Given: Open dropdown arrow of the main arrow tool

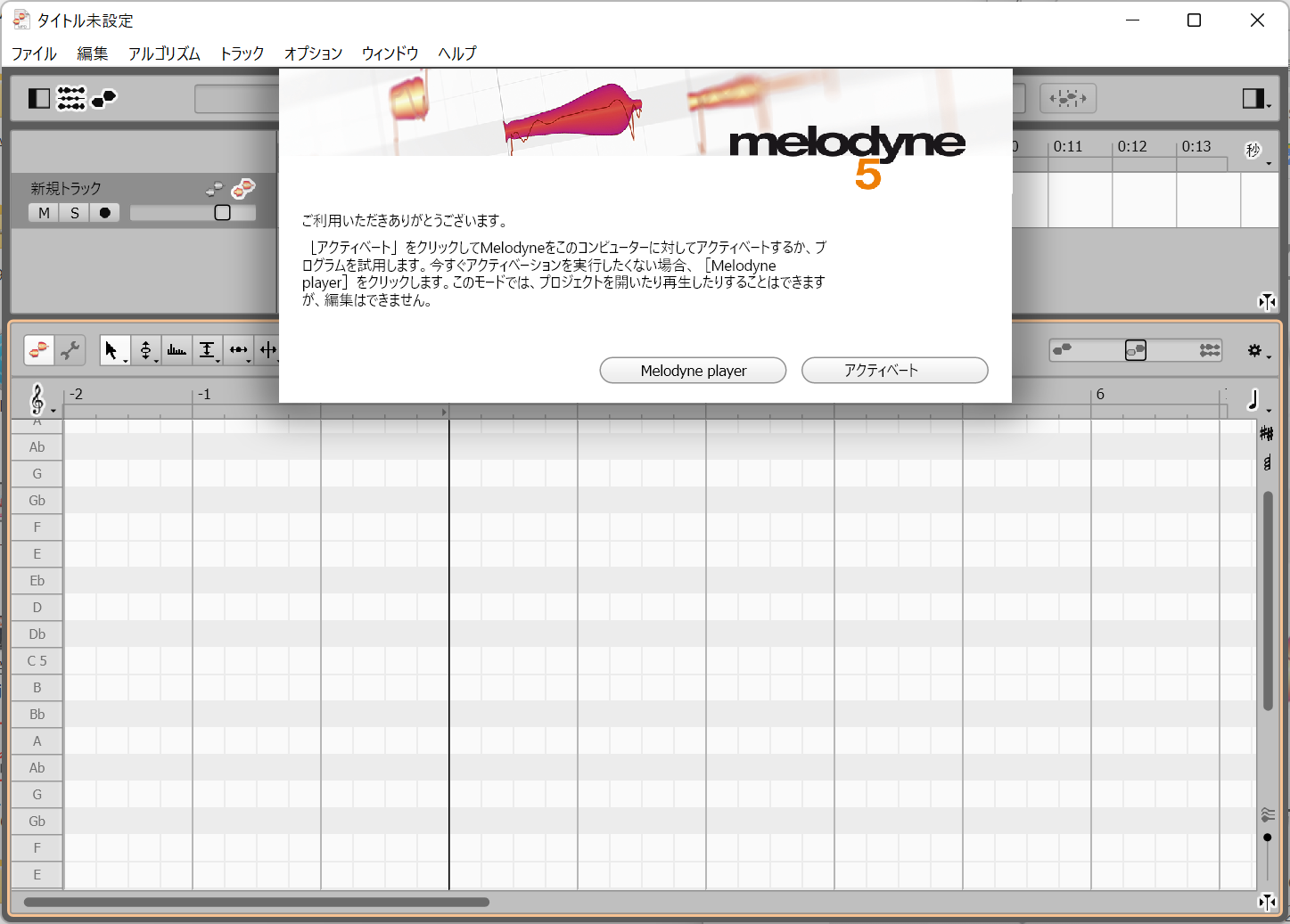Looking at the screenshot, I should (x=126, y=361).
